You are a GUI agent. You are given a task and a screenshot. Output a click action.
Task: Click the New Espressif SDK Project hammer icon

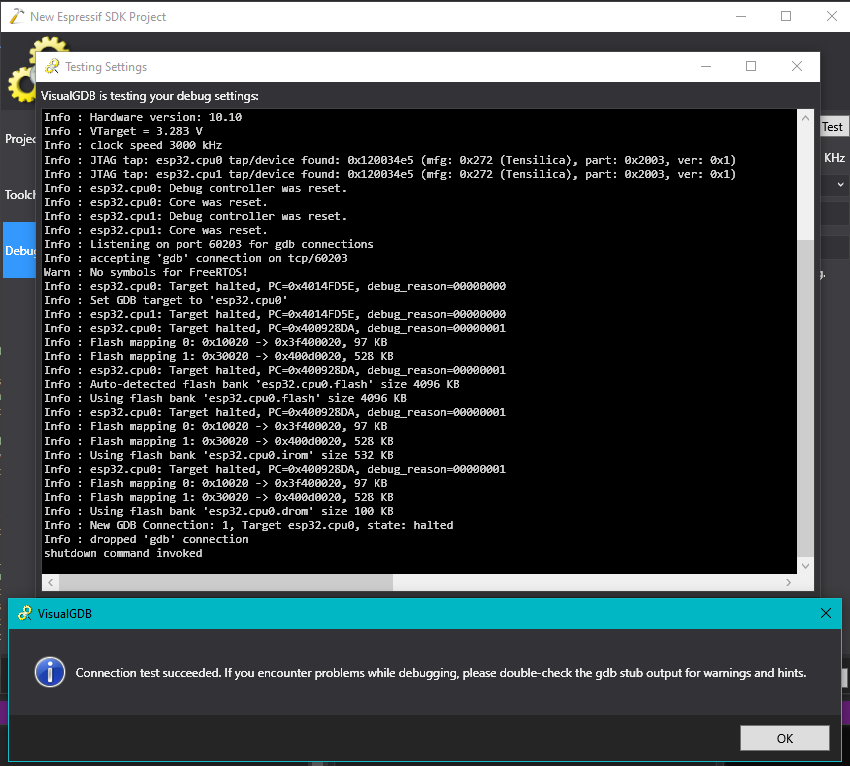[17, 16]
